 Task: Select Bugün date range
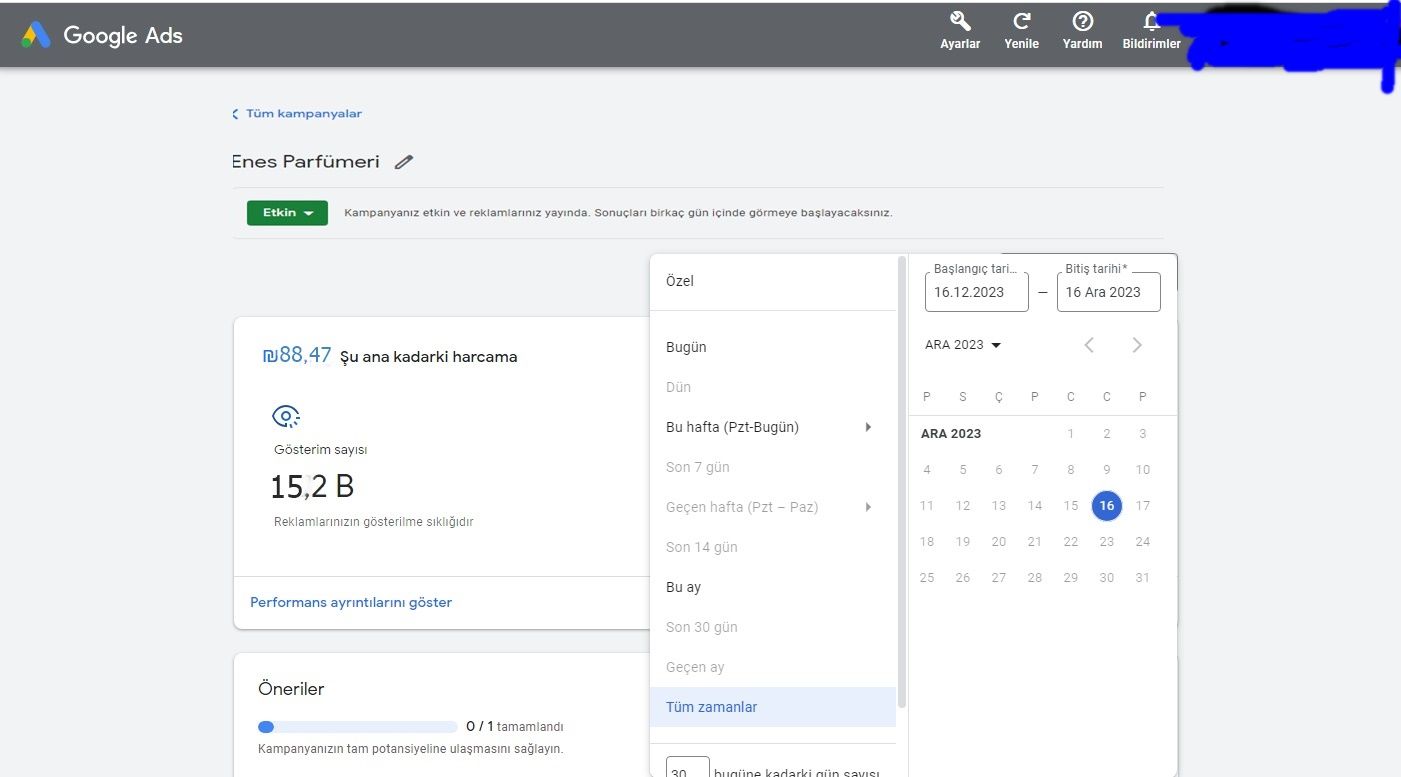773,347
